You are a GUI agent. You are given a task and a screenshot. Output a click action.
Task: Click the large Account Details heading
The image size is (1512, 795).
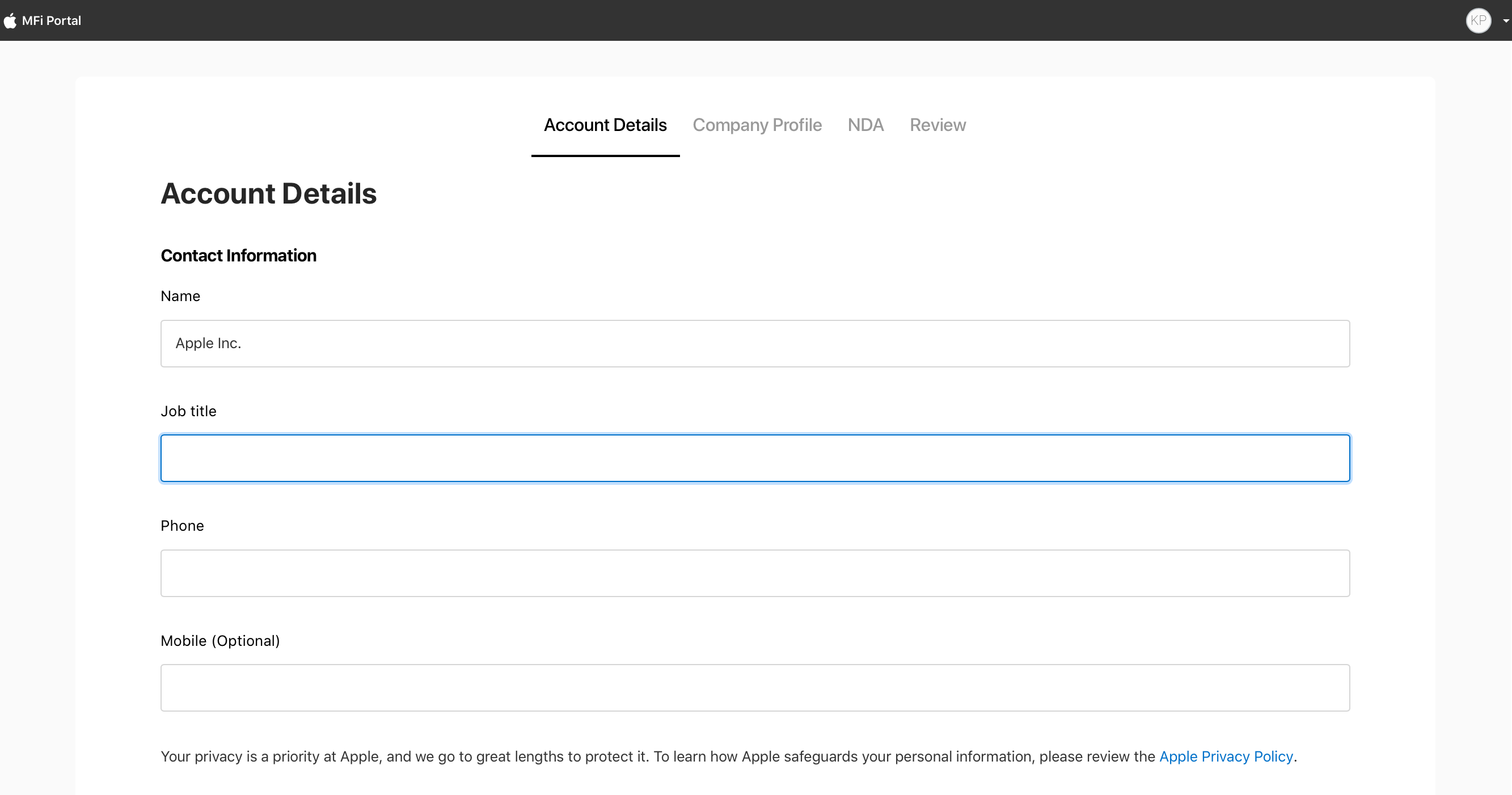(x=268, y=193)
